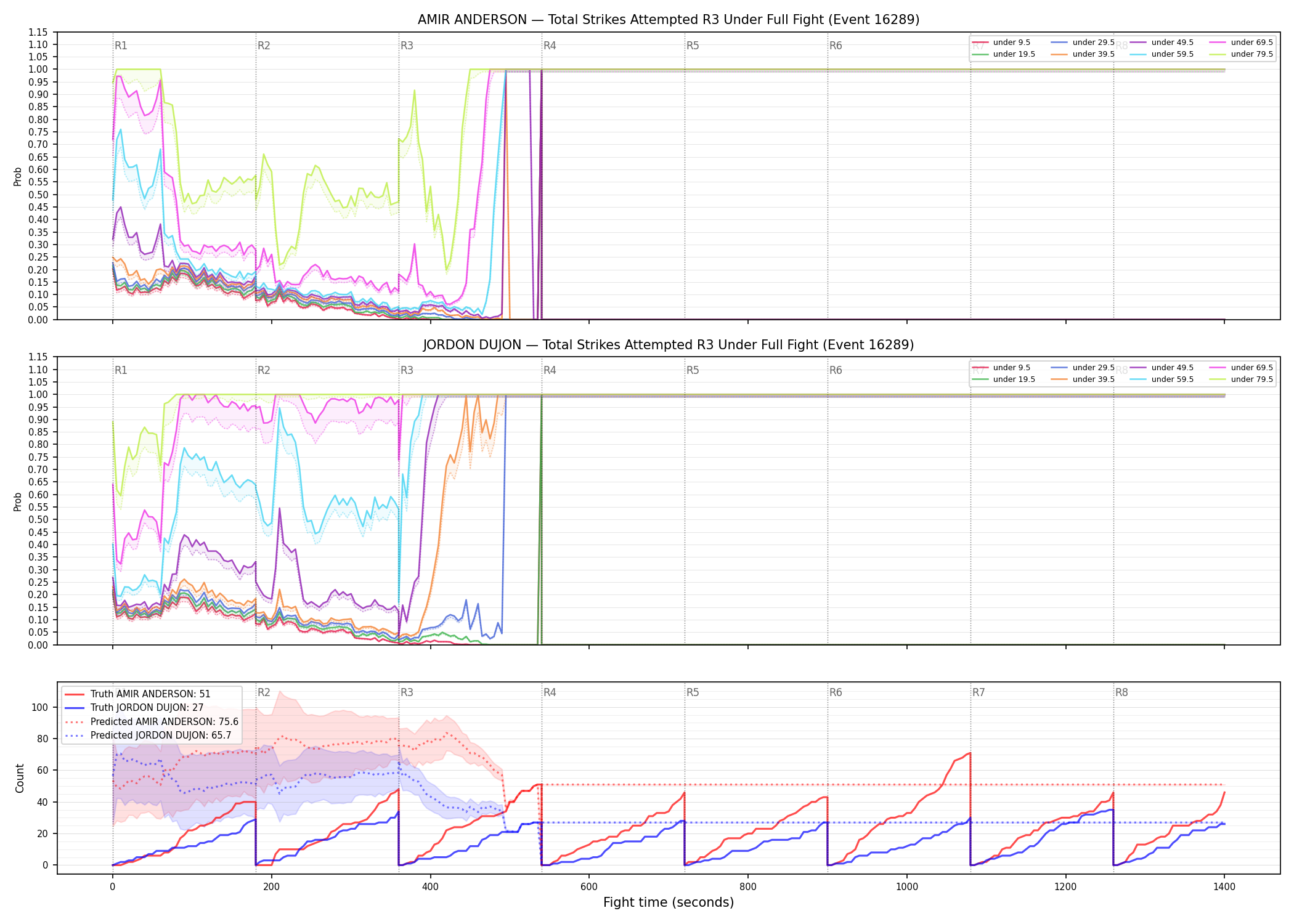Click the R8 round marker in bottom chart

pos(1121,692)
